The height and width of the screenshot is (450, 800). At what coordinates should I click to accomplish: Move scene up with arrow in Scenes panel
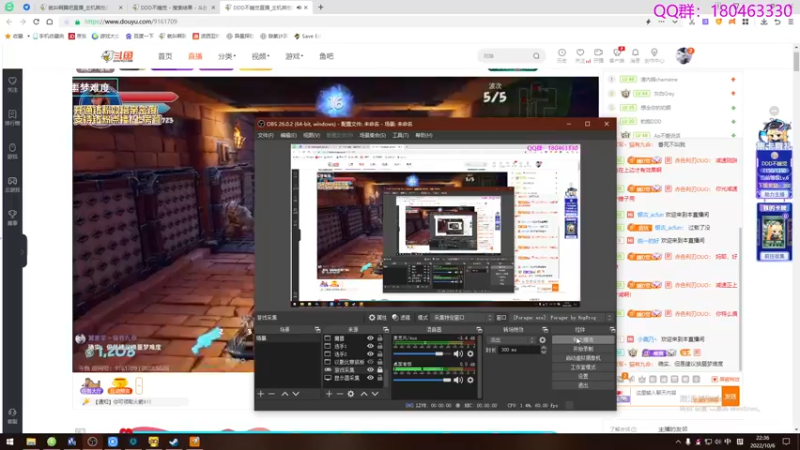point(285,394)
